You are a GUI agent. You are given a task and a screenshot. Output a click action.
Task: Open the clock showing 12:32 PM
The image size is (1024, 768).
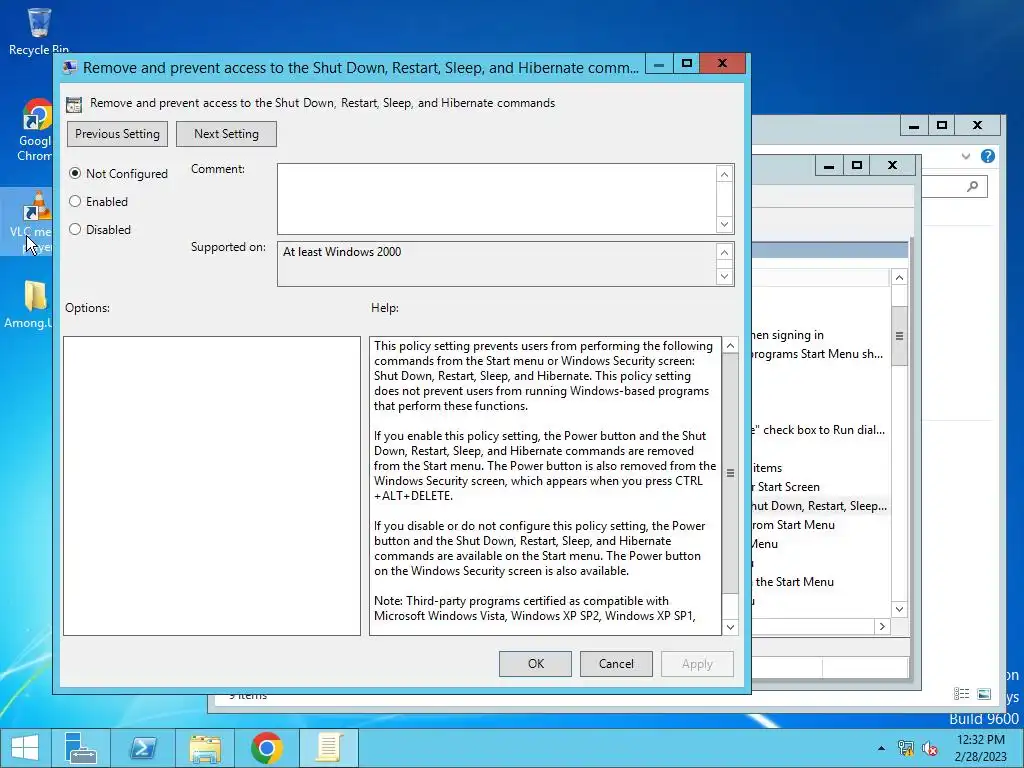(x=980, y=748)
